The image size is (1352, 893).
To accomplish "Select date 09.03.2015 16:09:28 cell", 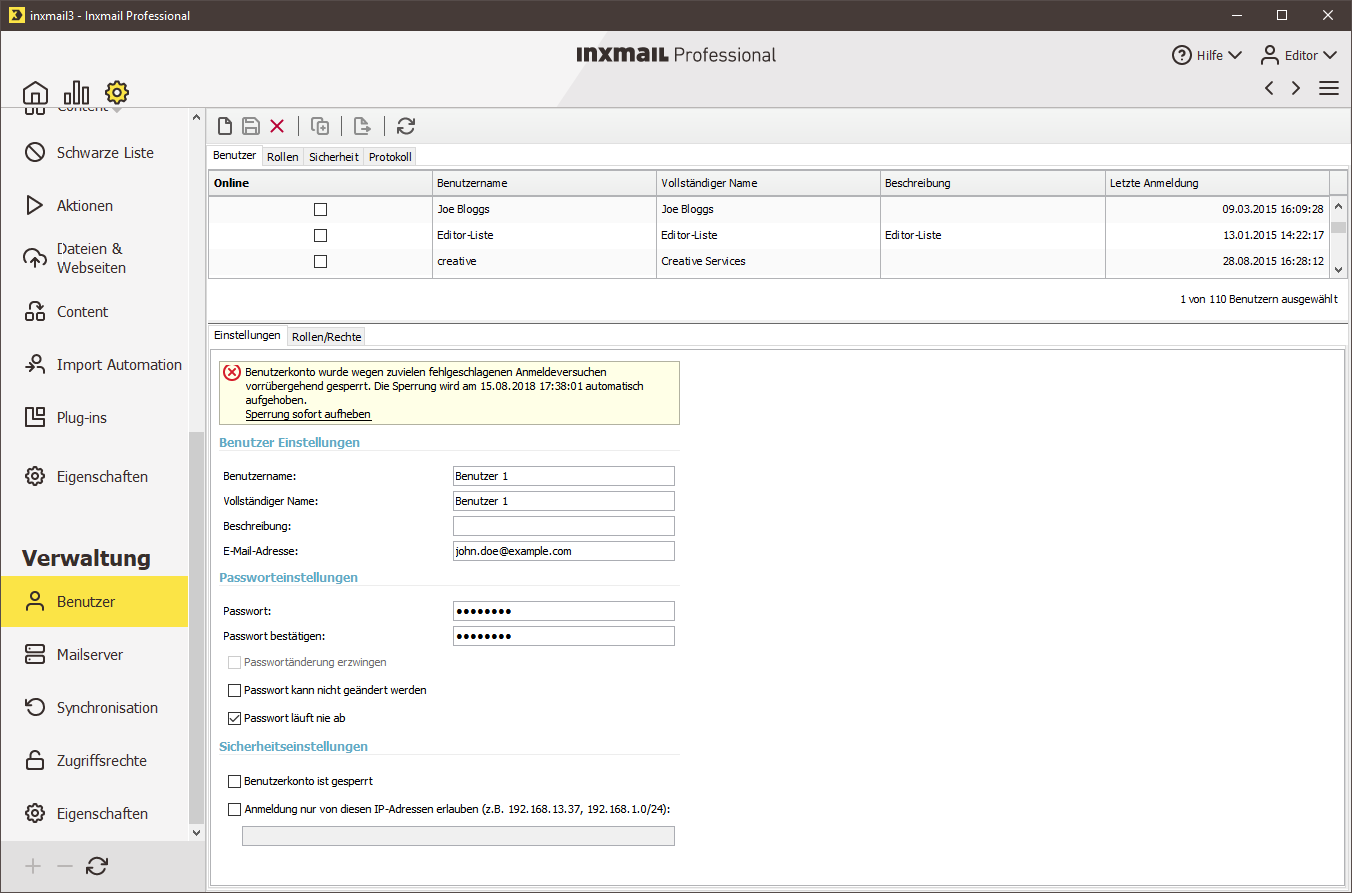I will coord(1217,210).
